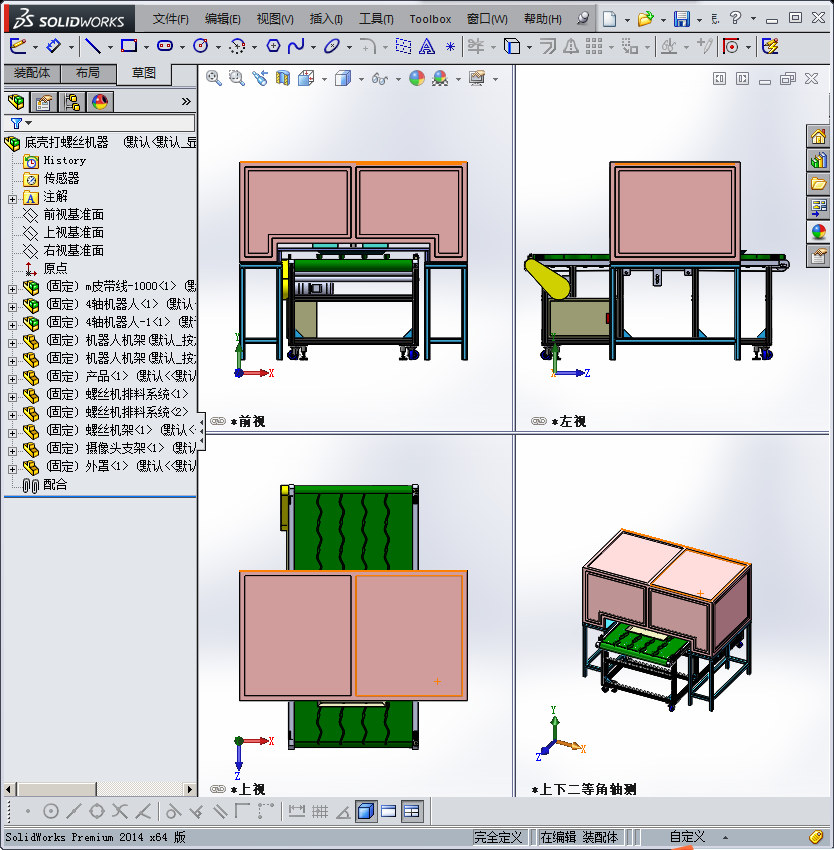The height and width of the screenshot is (850, 834).
Task: Open the Apply Scene icon
Action: [440, 79]
